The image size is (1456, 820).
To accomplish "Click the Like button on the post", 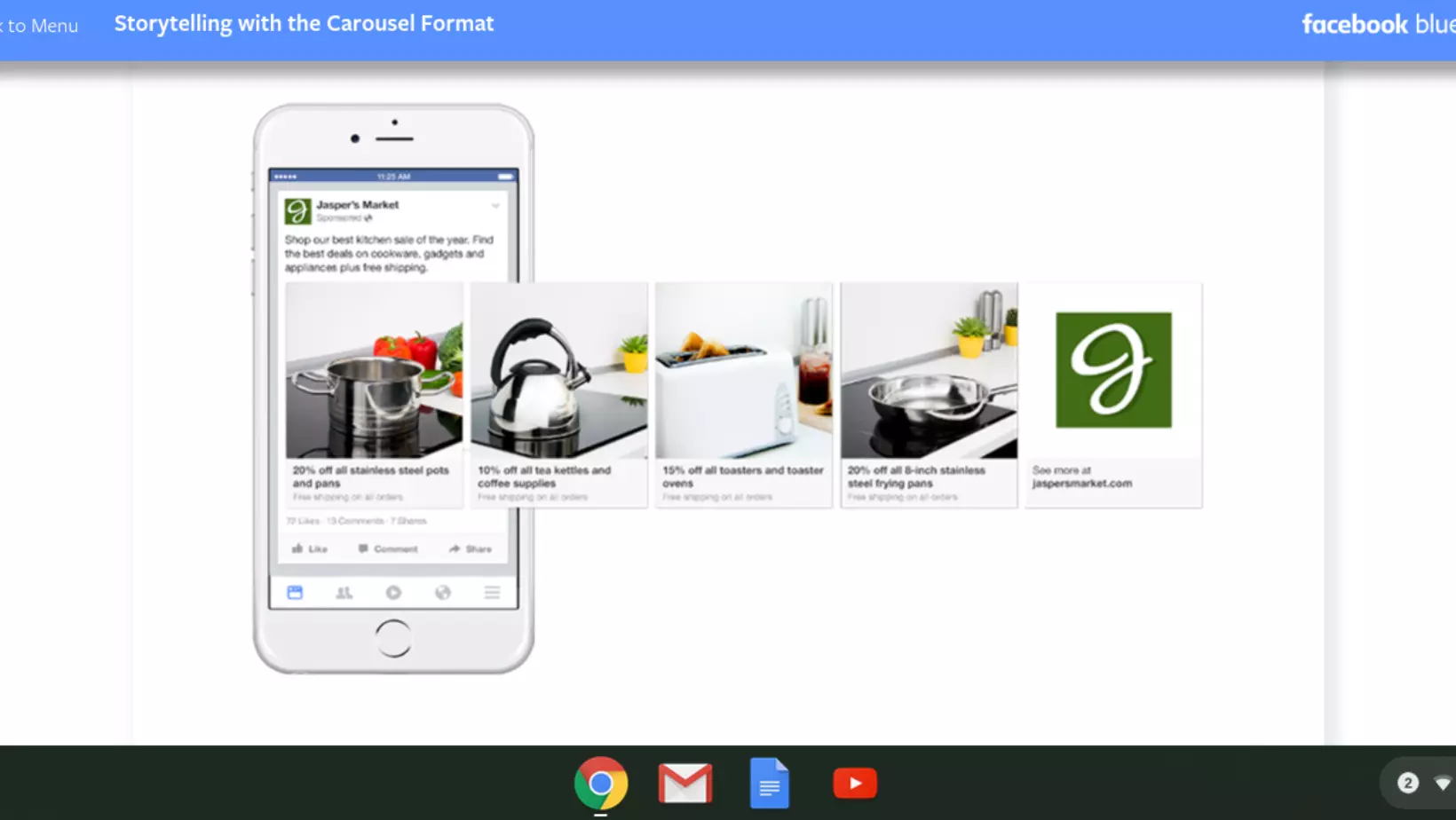I will pos(310,548).
